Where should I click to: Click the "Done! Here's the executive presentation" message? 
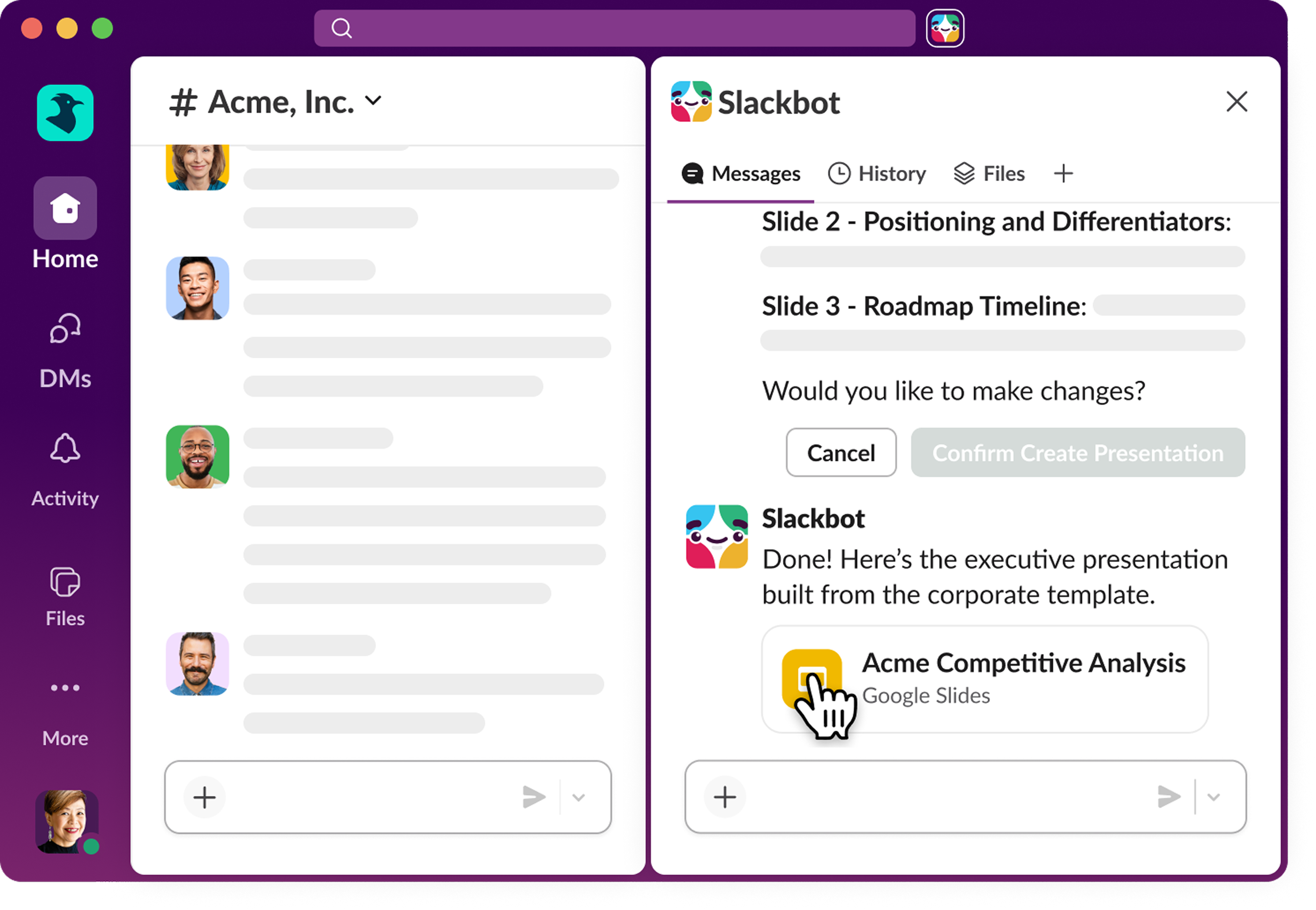coord(995,576)
